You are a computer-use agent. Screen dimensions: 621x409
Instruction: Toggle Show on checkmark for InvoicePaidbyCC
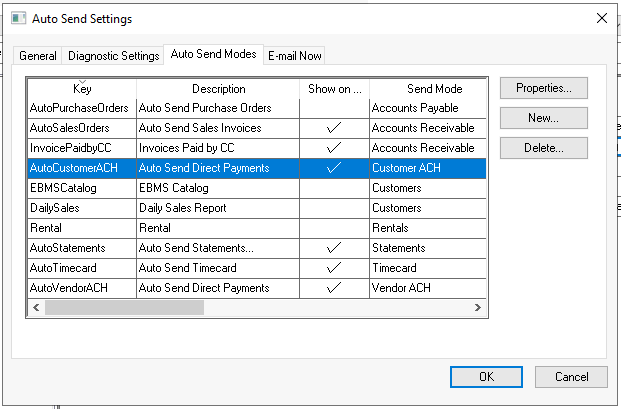pyautogui.click(x=334, y=148)
